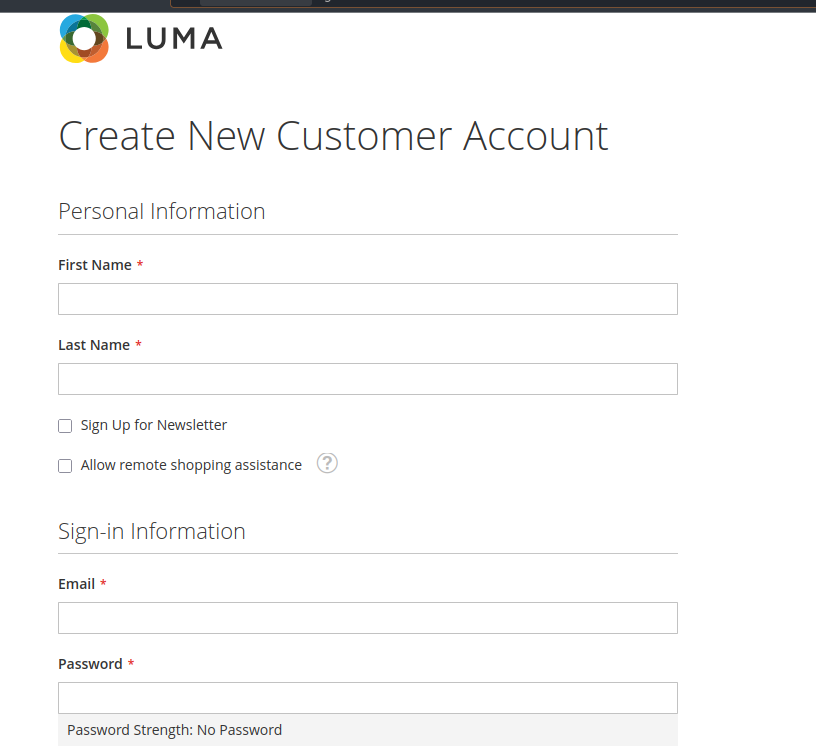Click the Allow remote shopping assistance label text
The image size is (816, 756).
(191, 465)
